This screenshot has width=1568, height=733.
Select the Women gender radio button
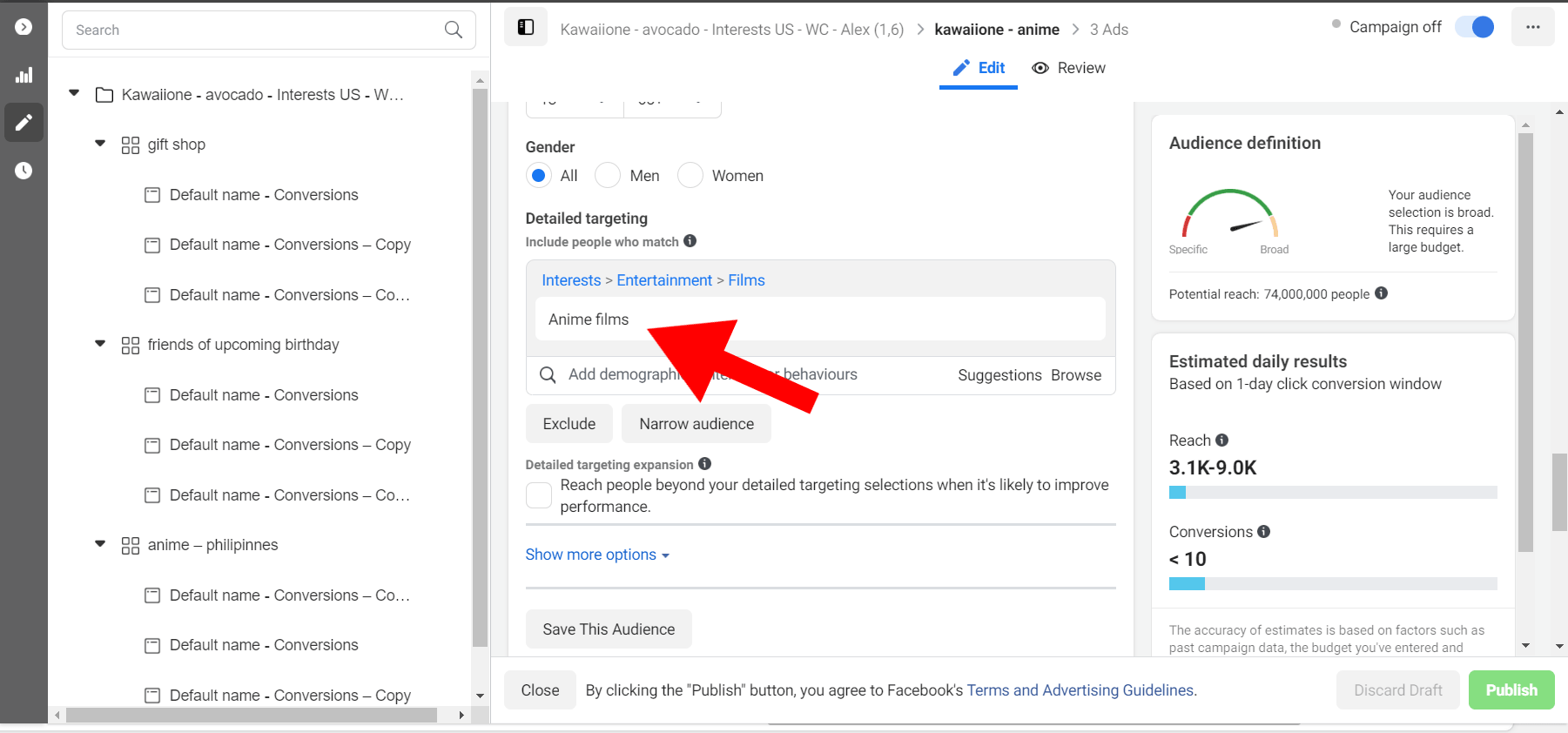690,176
